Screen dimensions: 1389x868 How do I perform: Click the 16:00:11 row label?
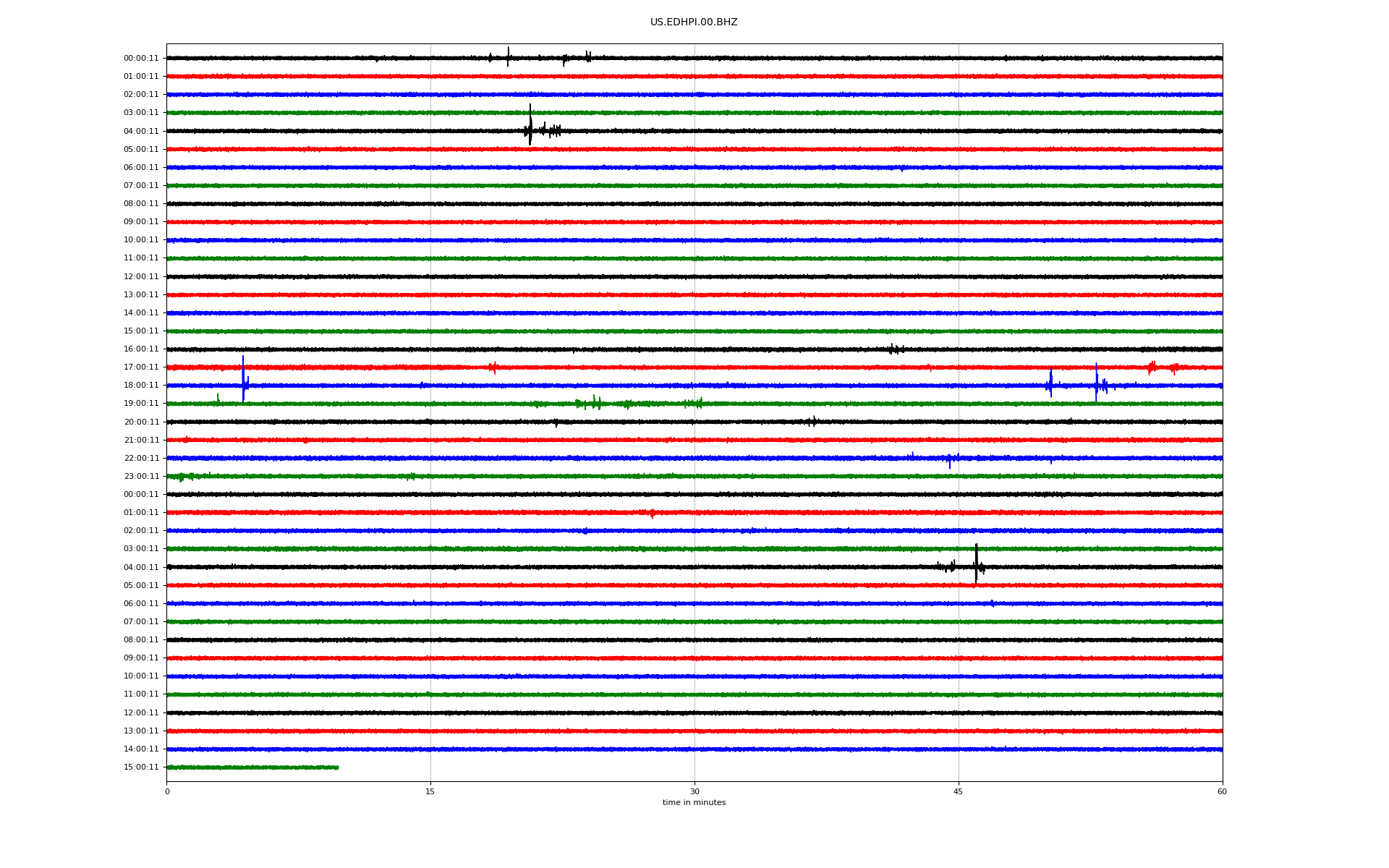[141, 349]
